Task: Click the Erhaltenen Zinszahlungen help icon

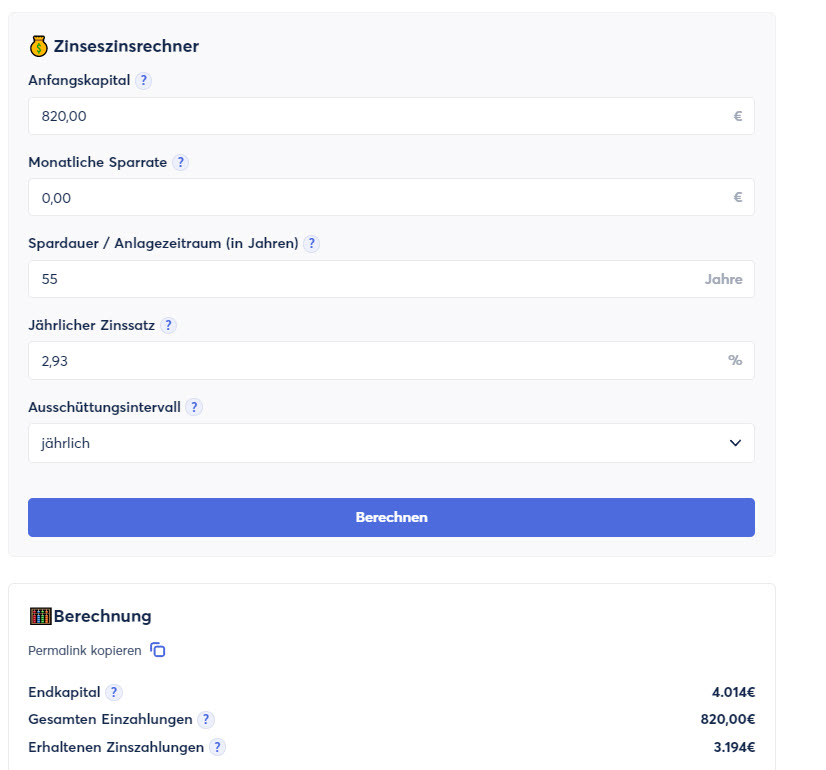Action: coord(217,747)
